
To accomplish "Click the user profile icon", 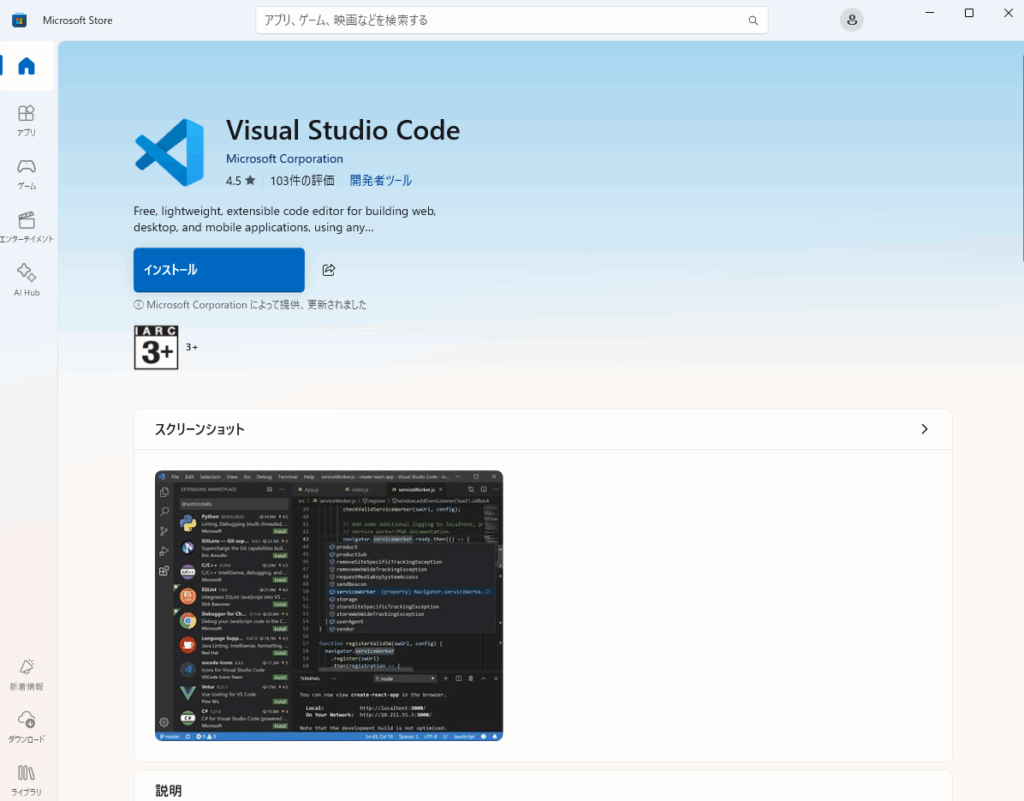I will (x=851, y=20).
